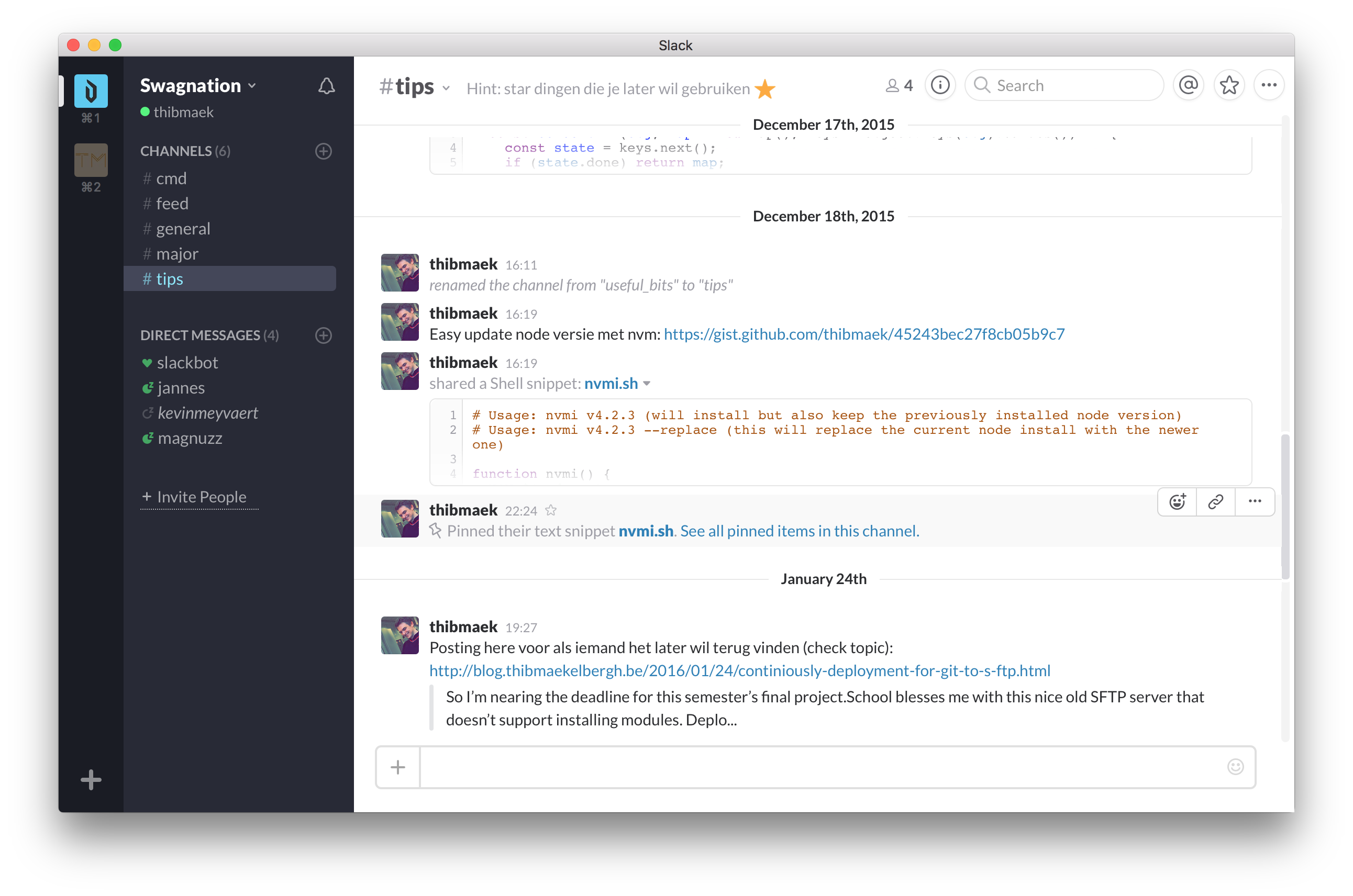Click the search icon in #tips channel

click(x=984, y=85)
